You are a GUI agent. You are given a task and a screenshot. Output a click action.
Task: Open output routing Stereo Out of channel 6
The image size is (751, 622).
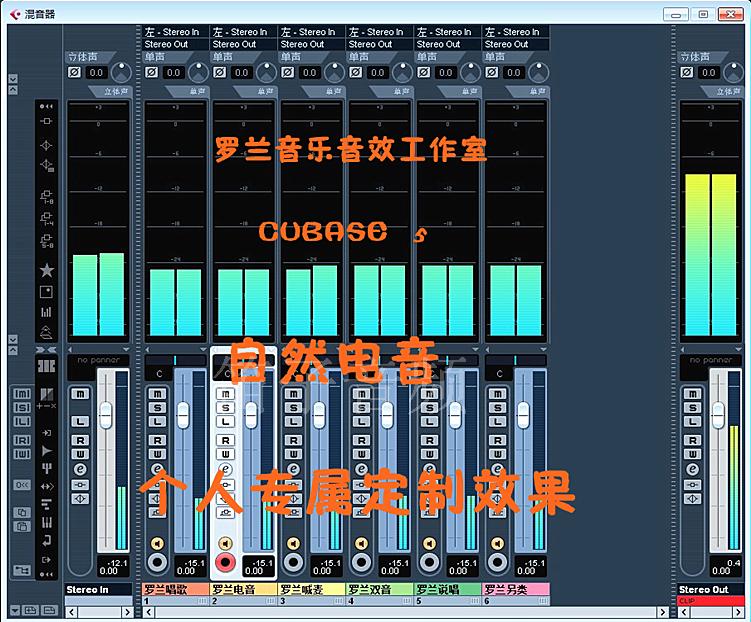tap(516, 44)
